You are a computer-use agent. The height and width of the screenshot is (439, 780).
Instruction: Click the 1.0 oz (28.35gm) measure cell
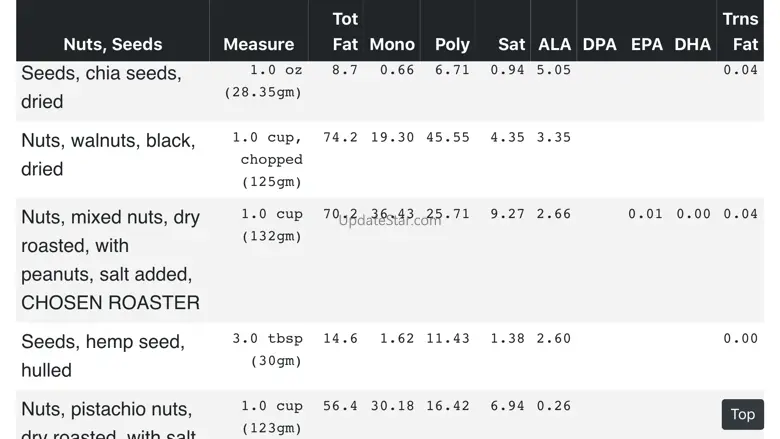(x=264, y=81)
